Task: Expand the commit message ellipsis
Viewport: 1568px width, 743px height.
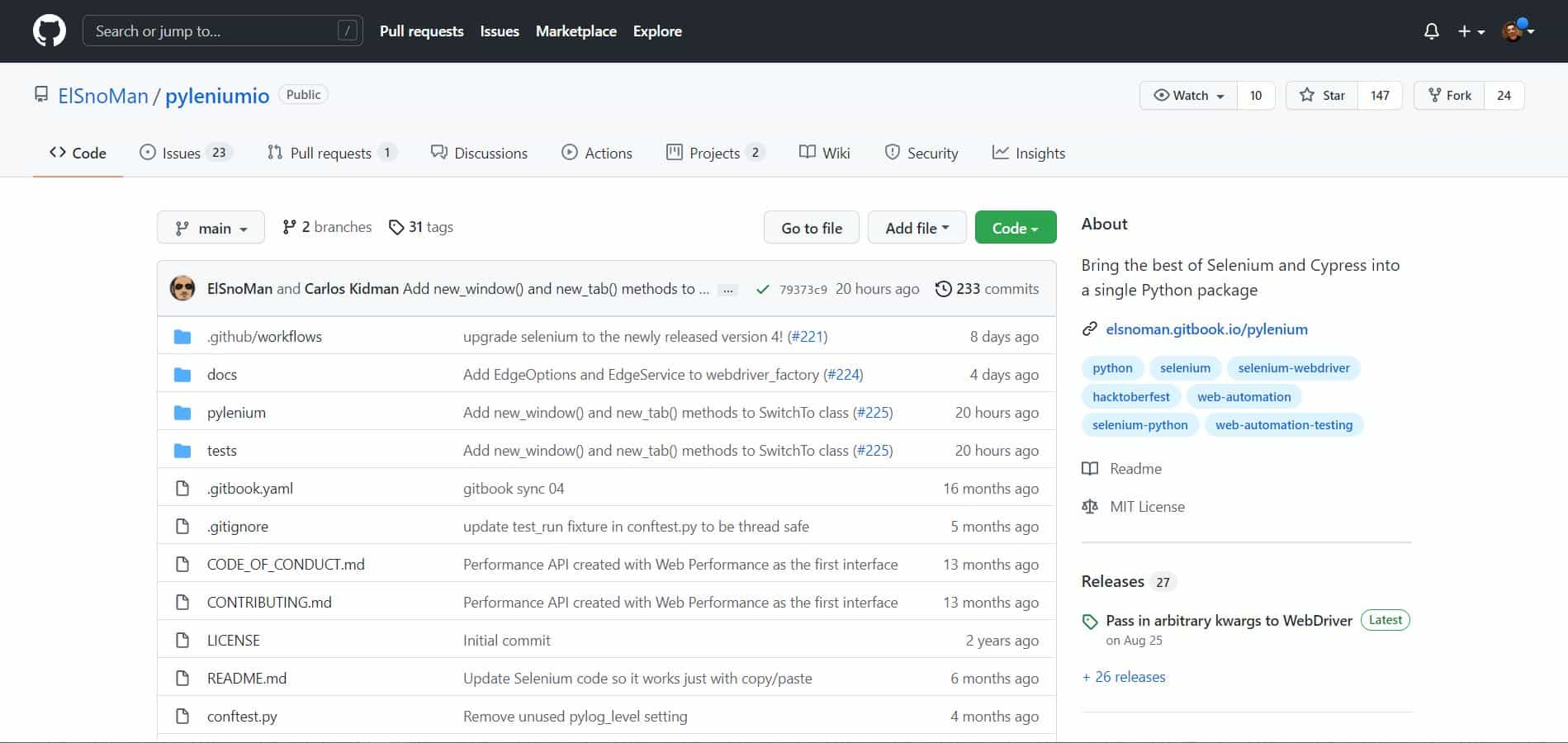Action: (x=727, y=290)
